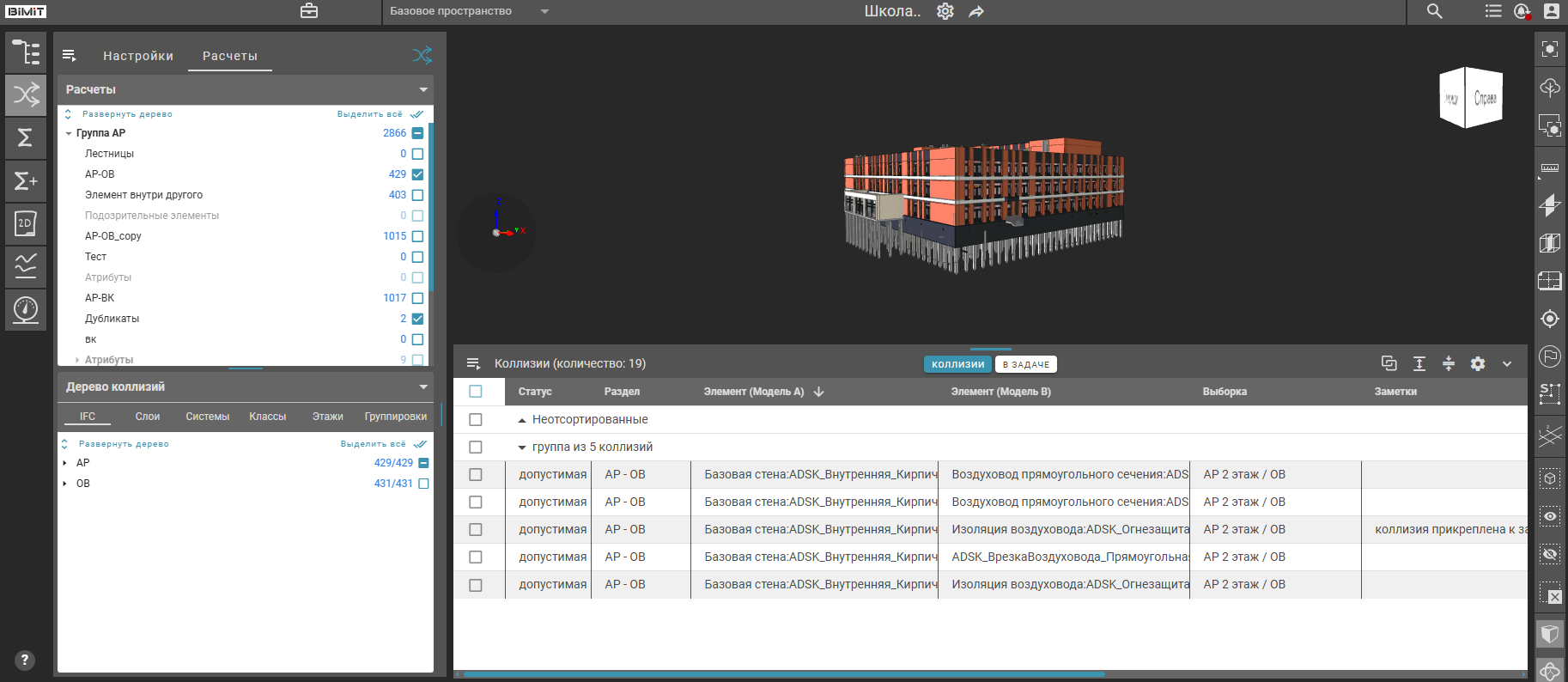Switch to the Настройки tab
Screen dimensions: 1568x682
pyautogui.click(x=138, y=56)
